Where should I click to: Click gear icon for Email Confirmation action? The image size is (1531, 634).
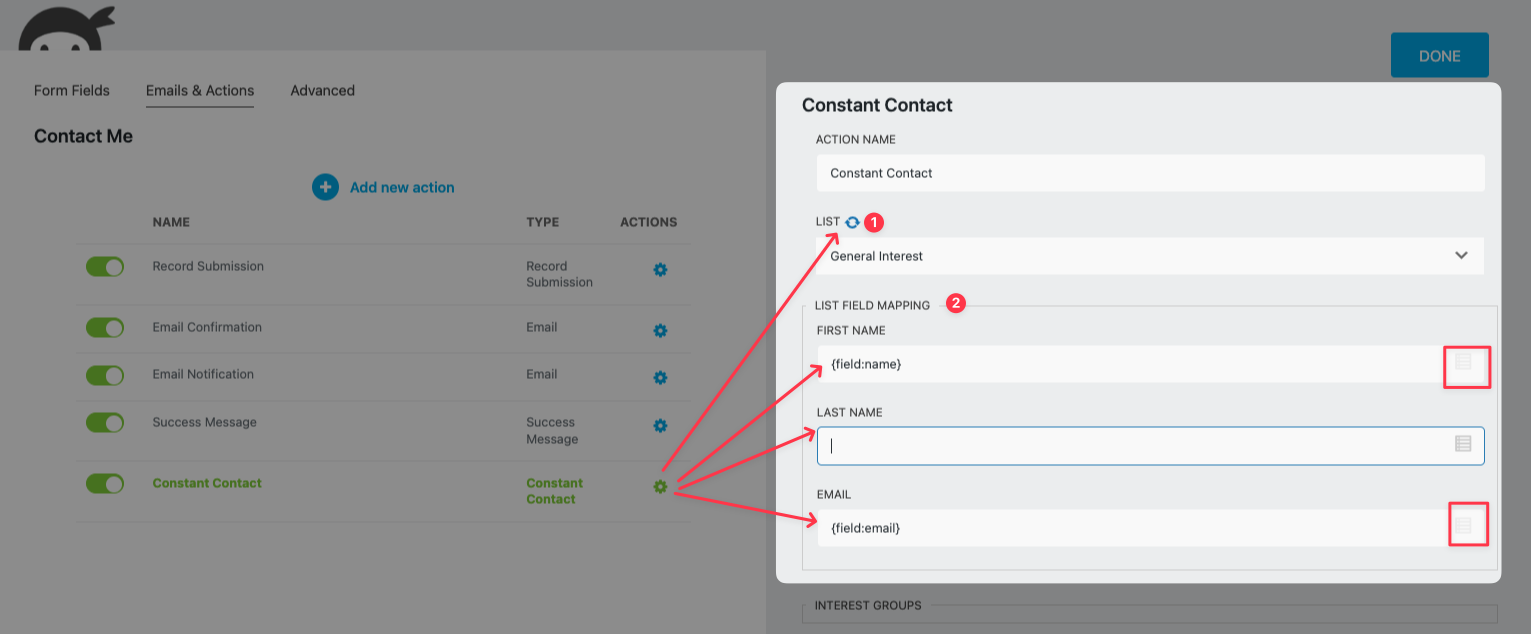pyautogui.click(x=660, y=331)
